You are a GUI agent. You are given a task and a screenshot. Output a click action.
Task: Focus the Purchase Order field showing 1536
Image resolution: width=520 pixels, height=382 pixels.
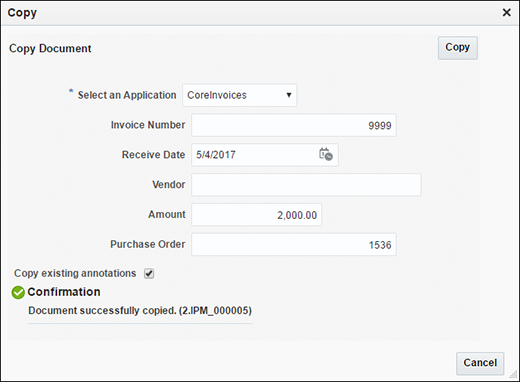[294, 244]
